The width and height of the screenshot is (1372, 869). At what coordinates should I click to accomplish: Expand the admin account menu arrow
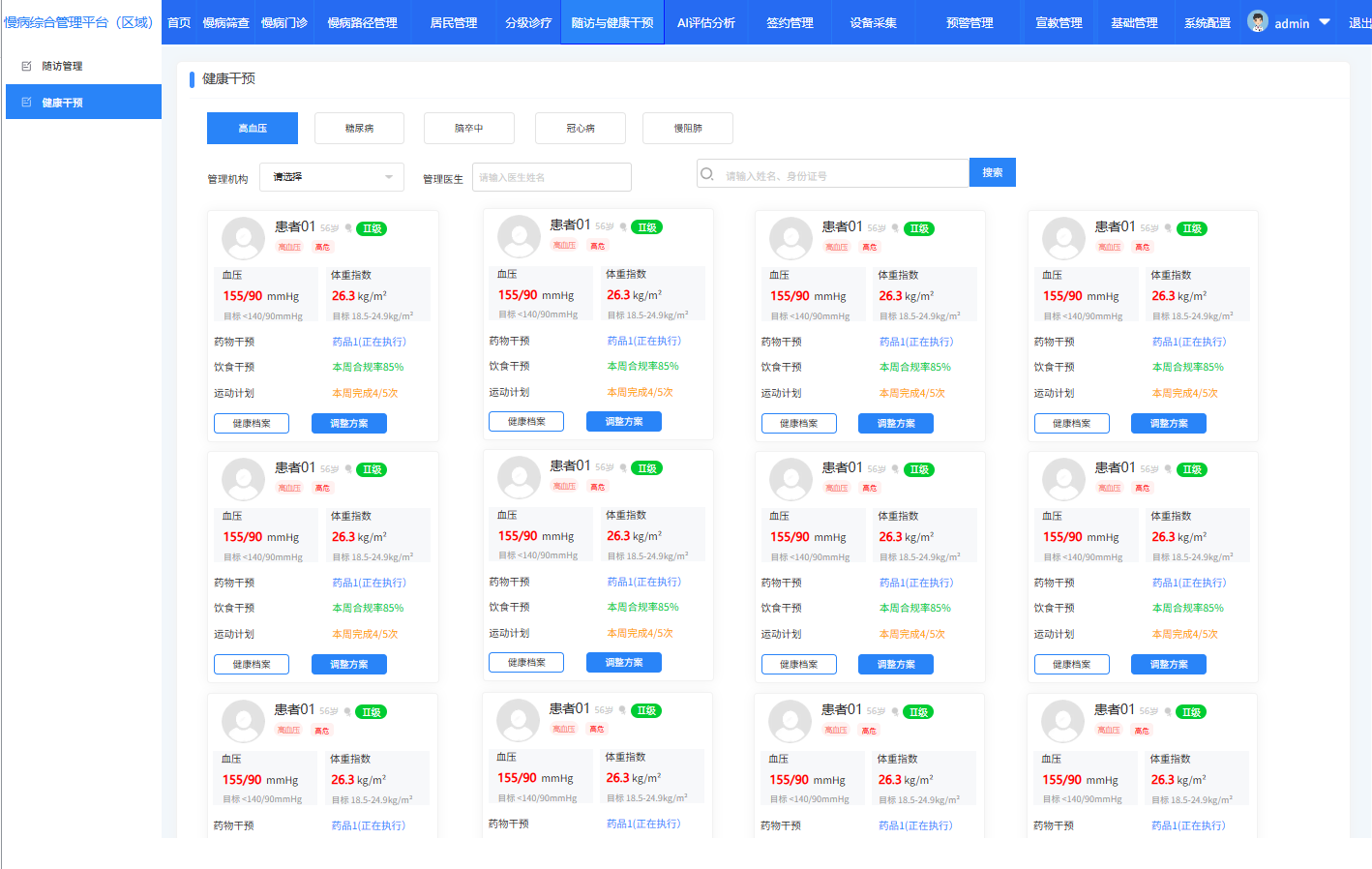click(1325, 22)
